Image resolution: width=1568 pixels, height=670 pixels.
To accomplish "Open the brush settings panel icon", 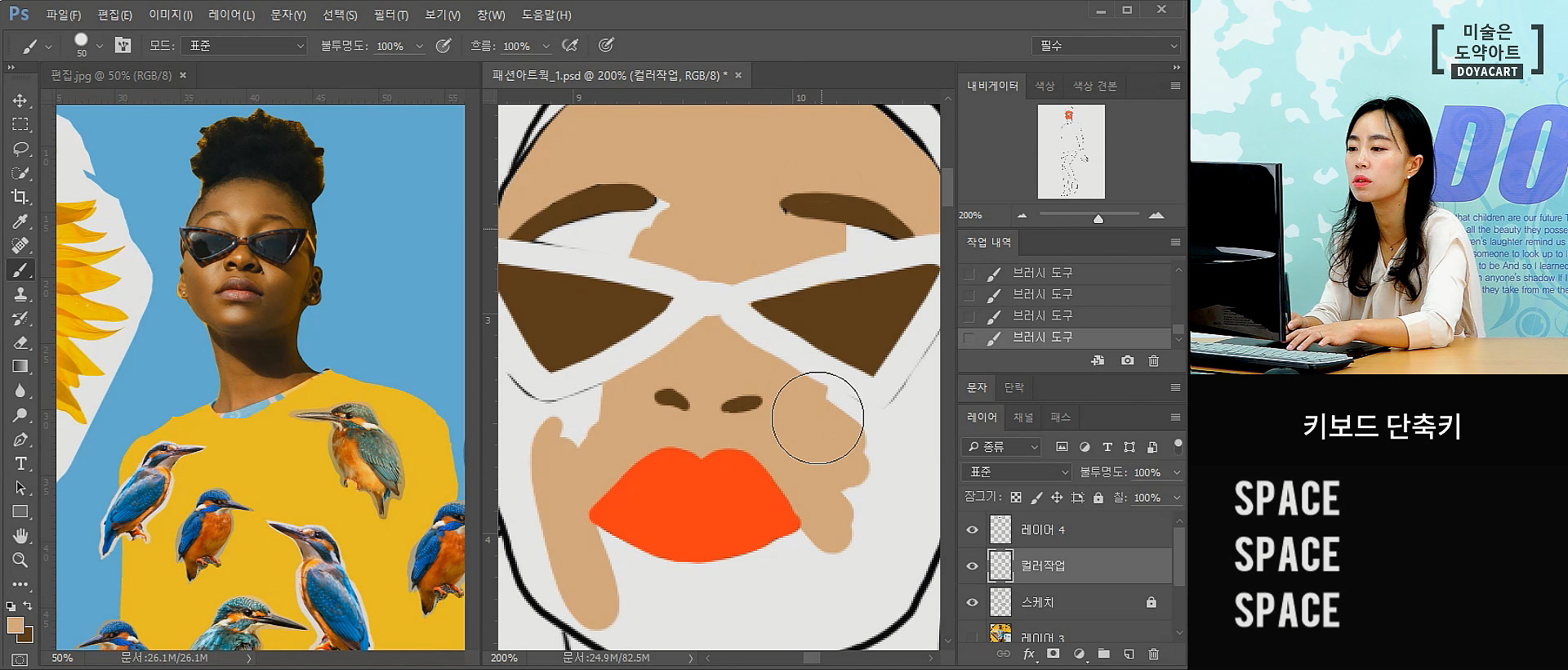I will pos(122,45).
